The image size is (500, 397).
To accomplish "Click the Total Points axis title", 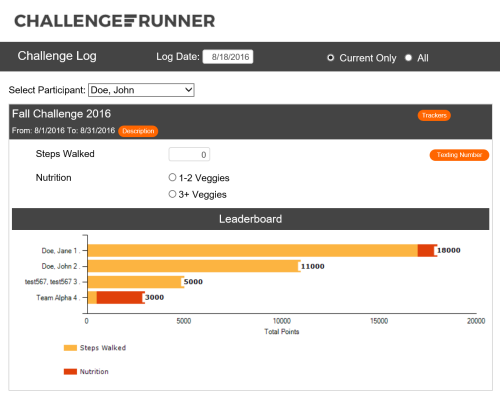I will (282, 332).
